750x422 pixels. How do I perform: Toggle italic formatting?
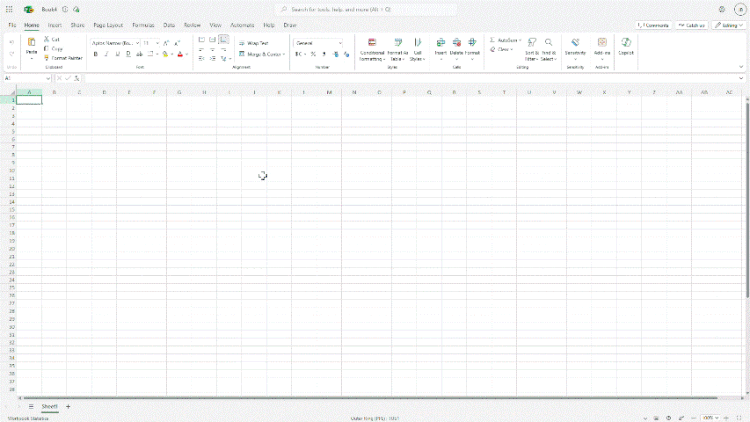pyautogui.click(x=107, y=54)
